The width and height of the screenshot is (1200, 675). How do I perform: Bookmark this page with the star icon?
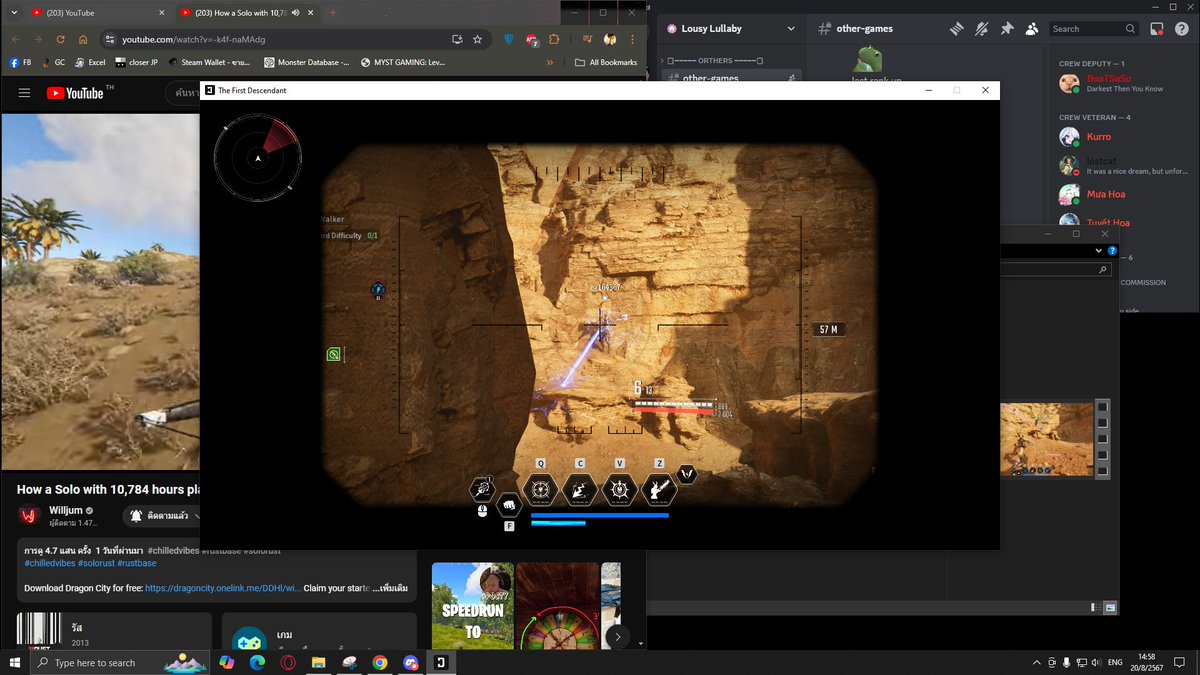point(478,39)
